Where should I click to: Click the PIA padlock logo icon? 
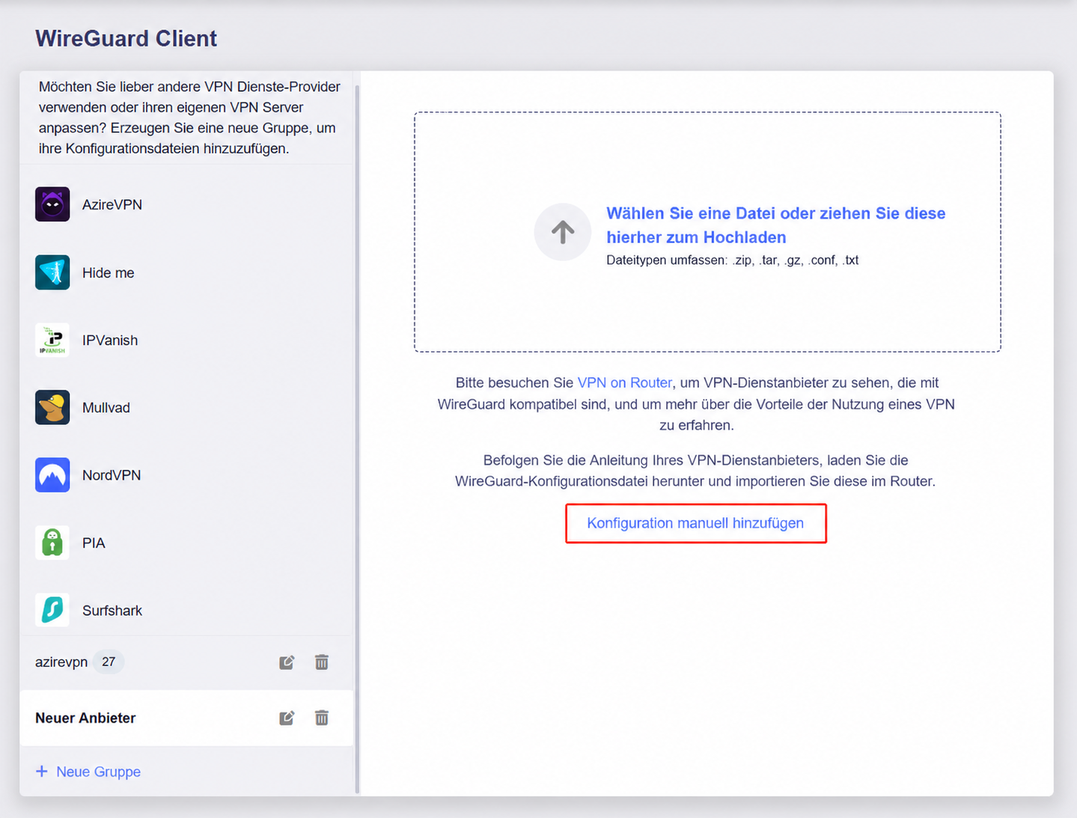pos(52,543)
